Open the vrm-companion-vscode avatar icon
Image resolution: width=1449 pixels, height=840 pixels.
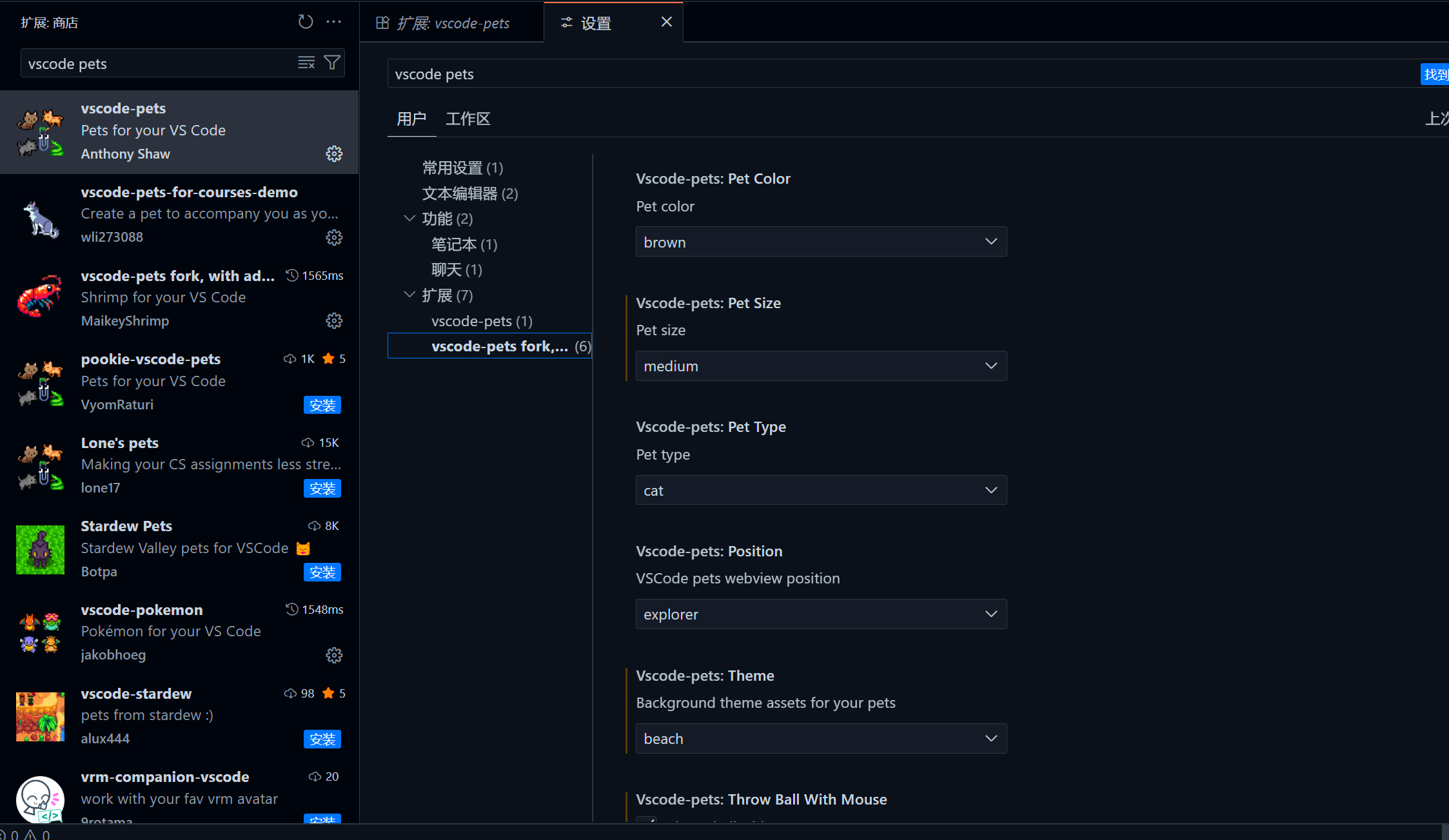click(x=40, y=799)
